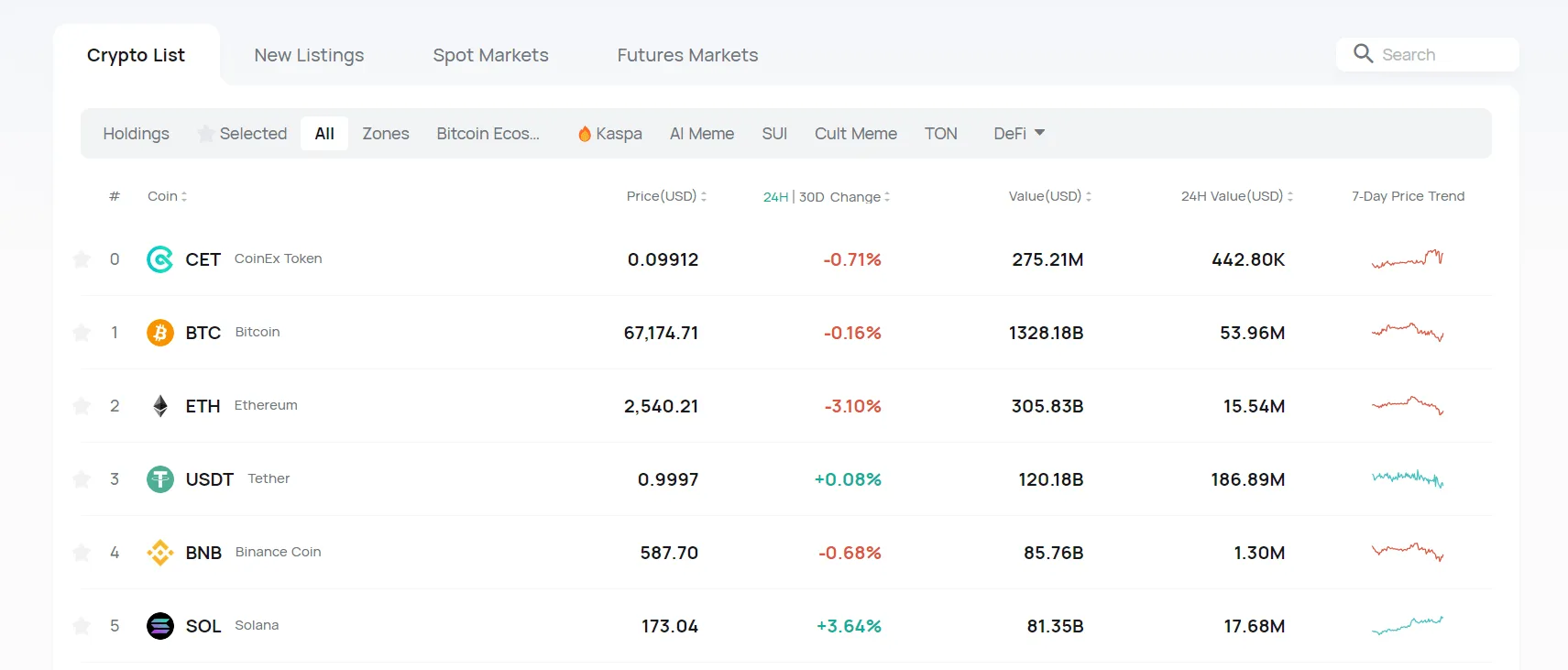The width and height of the screenshot is (1568, 670).
Task: Click the Binance Coin full name label
Action: coord(278,552)
